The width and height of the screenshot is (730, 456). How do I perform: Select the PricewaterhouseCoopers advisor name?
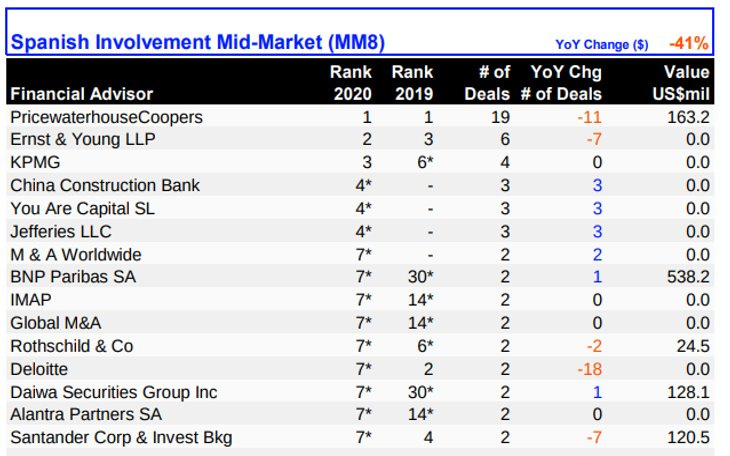pos(107,117)
